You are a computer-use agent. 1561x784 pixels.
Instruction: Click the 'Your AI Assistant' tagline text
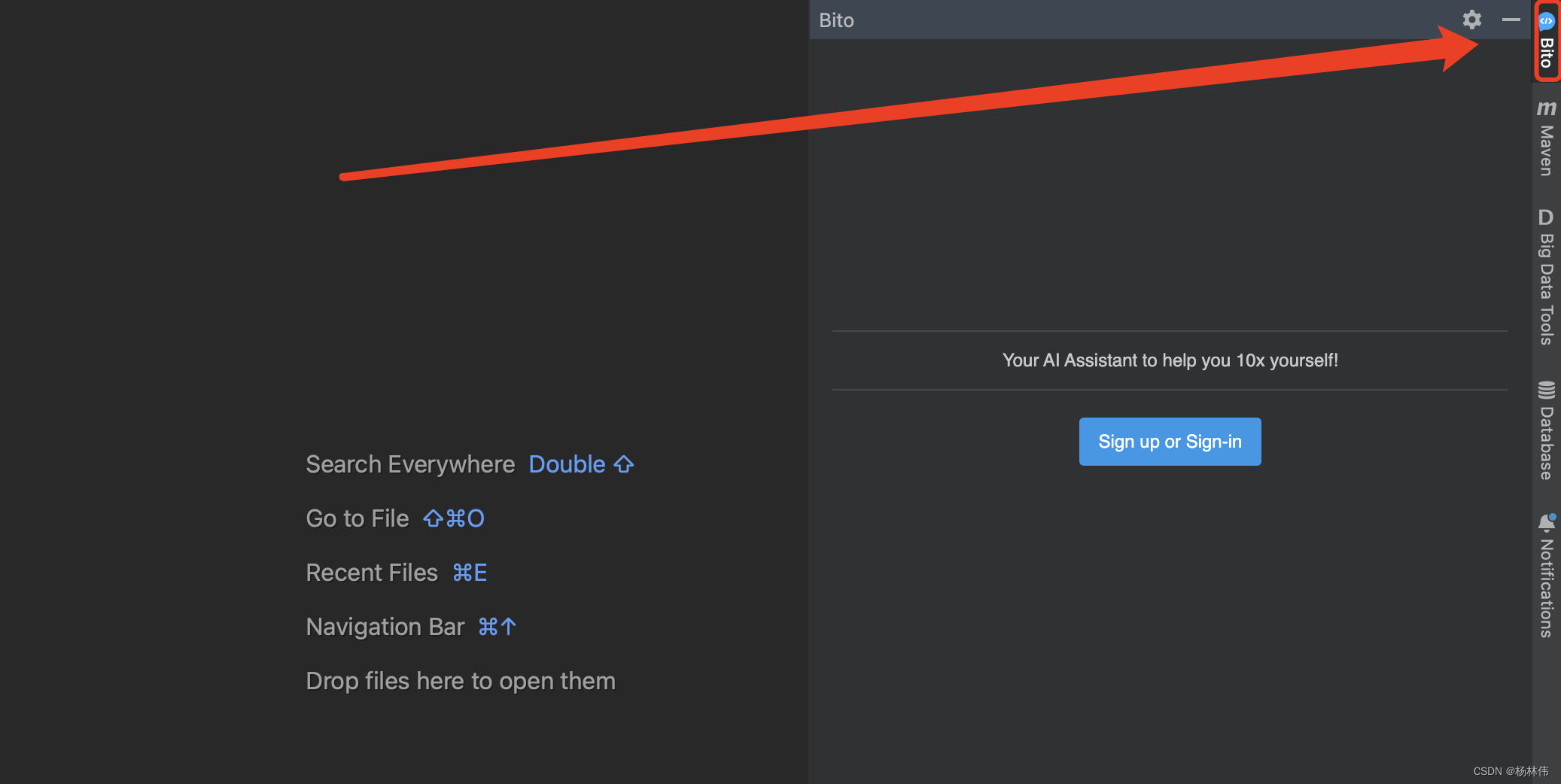click(1170, 360)
